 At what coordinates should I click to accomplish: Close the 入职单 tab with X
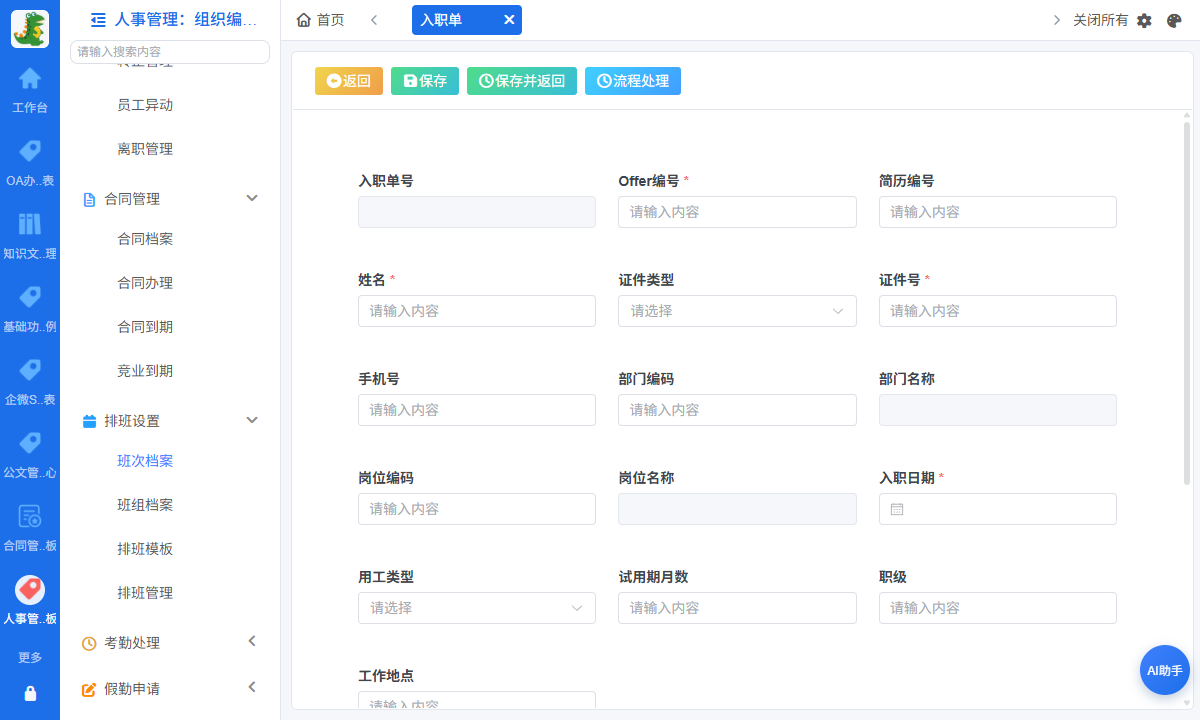pos(509,20)
